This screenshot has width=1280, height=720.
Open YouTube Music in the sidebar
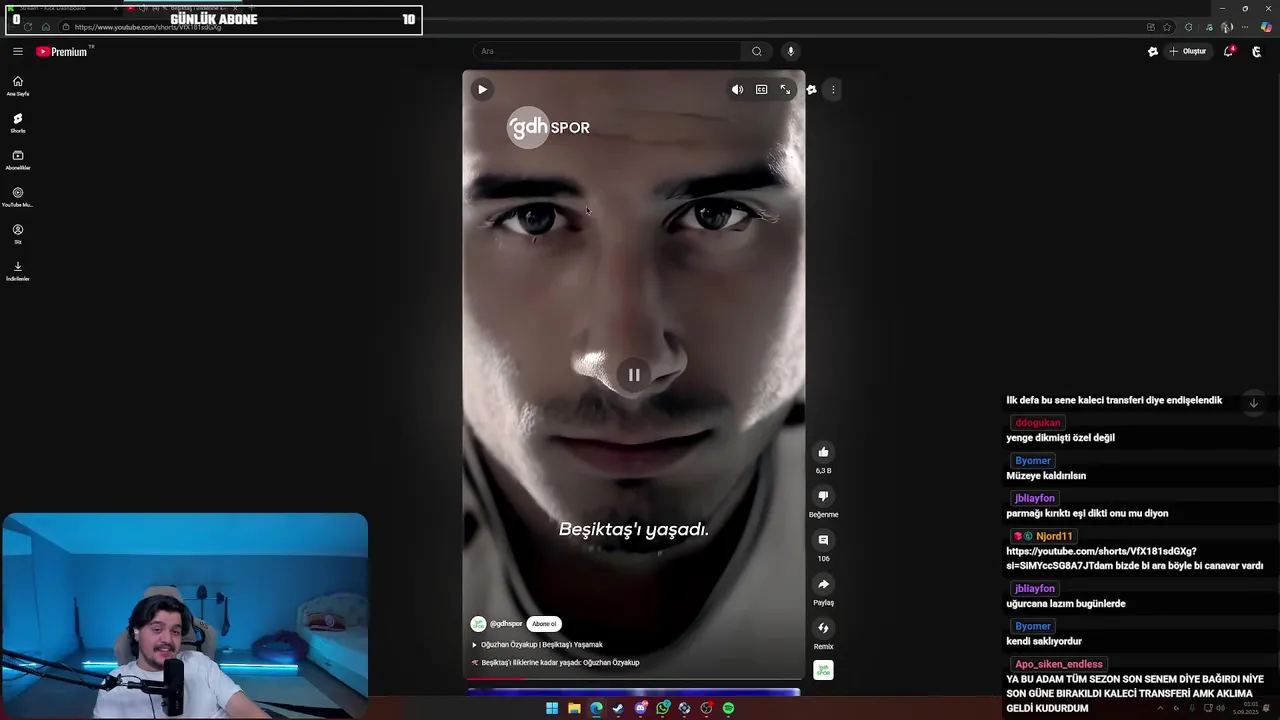(17, 197)
